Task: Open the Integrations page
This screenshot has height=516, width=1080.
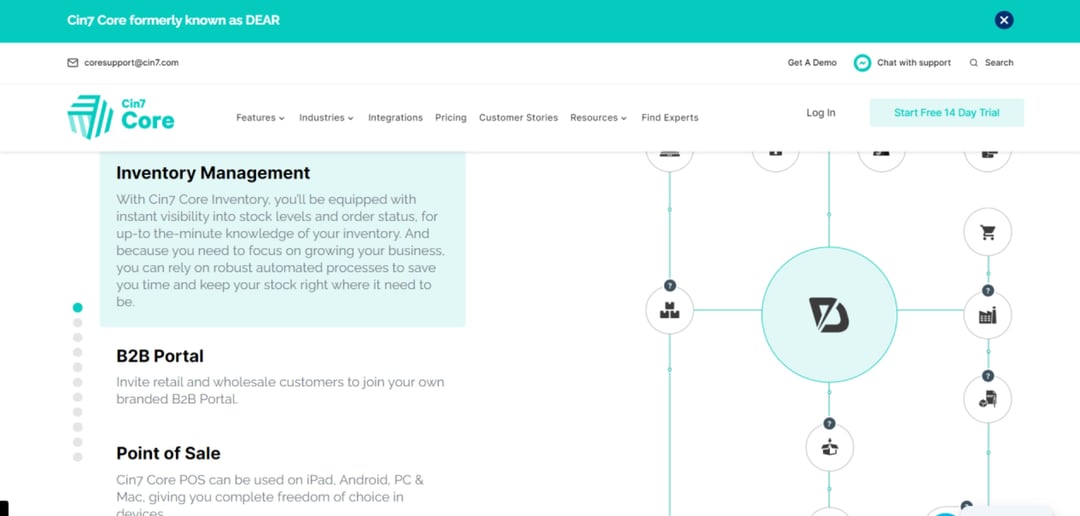Action: [395, 118]
